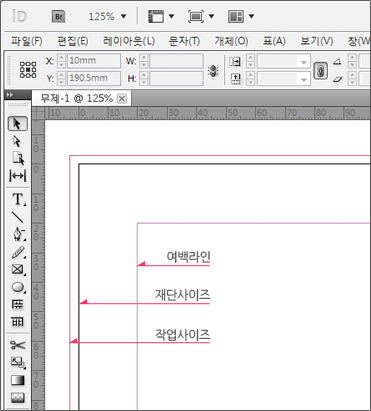
Task: Select the Pencil tool
Action: click(18, 252)
